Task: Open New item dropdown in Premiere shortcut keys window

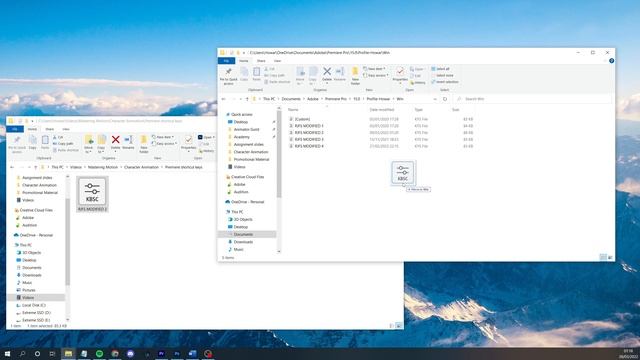Action: [162, 137]
